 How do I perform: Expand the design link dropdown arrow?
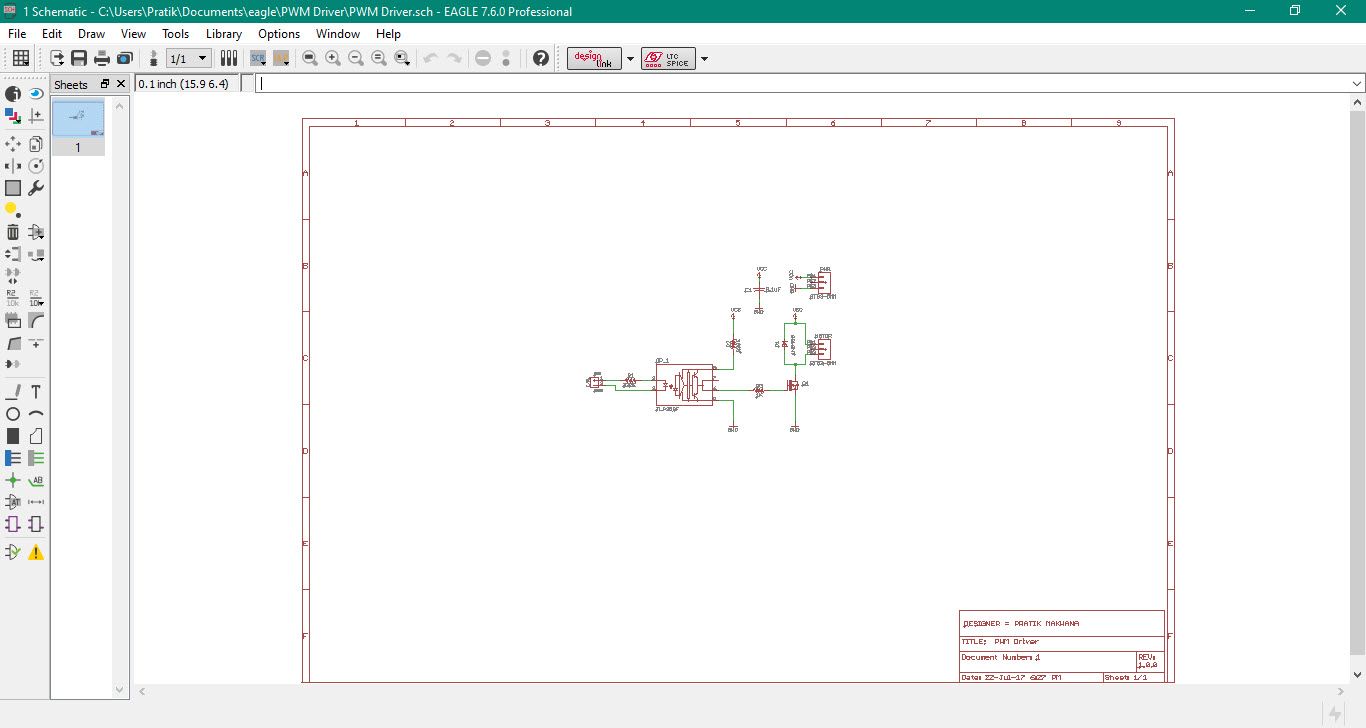pos(630,59)
